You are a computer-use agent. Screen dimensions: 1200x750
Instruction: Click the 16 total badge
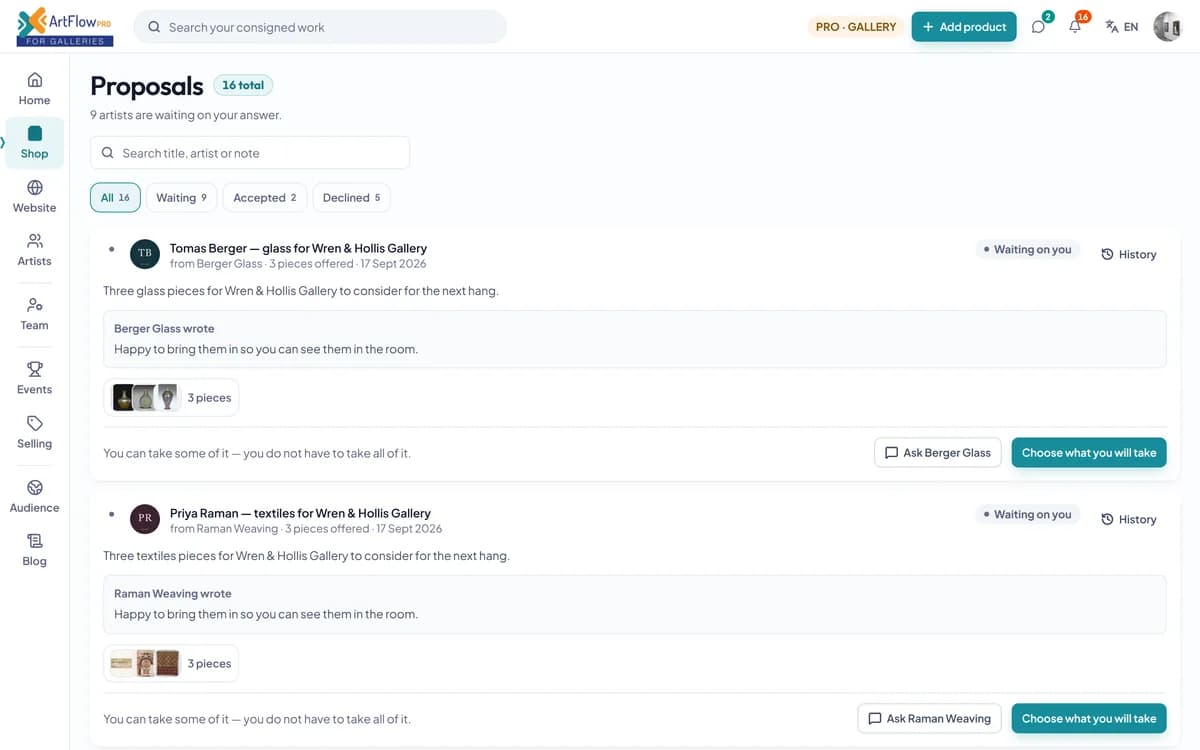click(x=243, y=85)
